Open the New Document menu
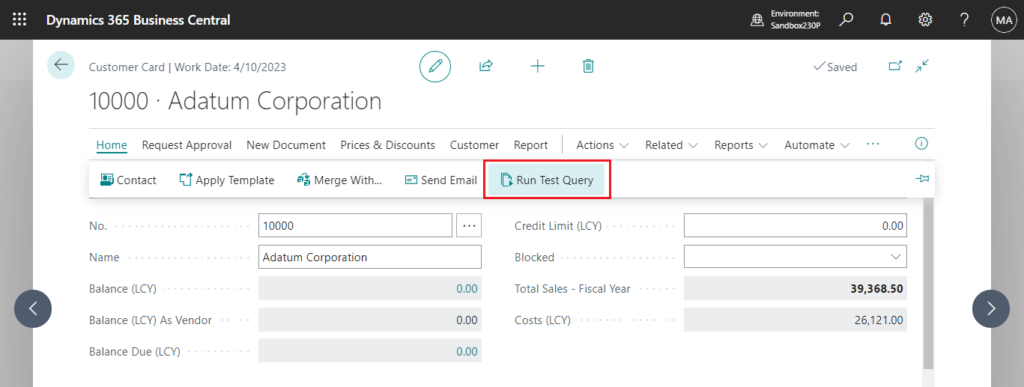Image resolution: width=1024 pixels, height=387 pixels. click(x=286, y=145)
